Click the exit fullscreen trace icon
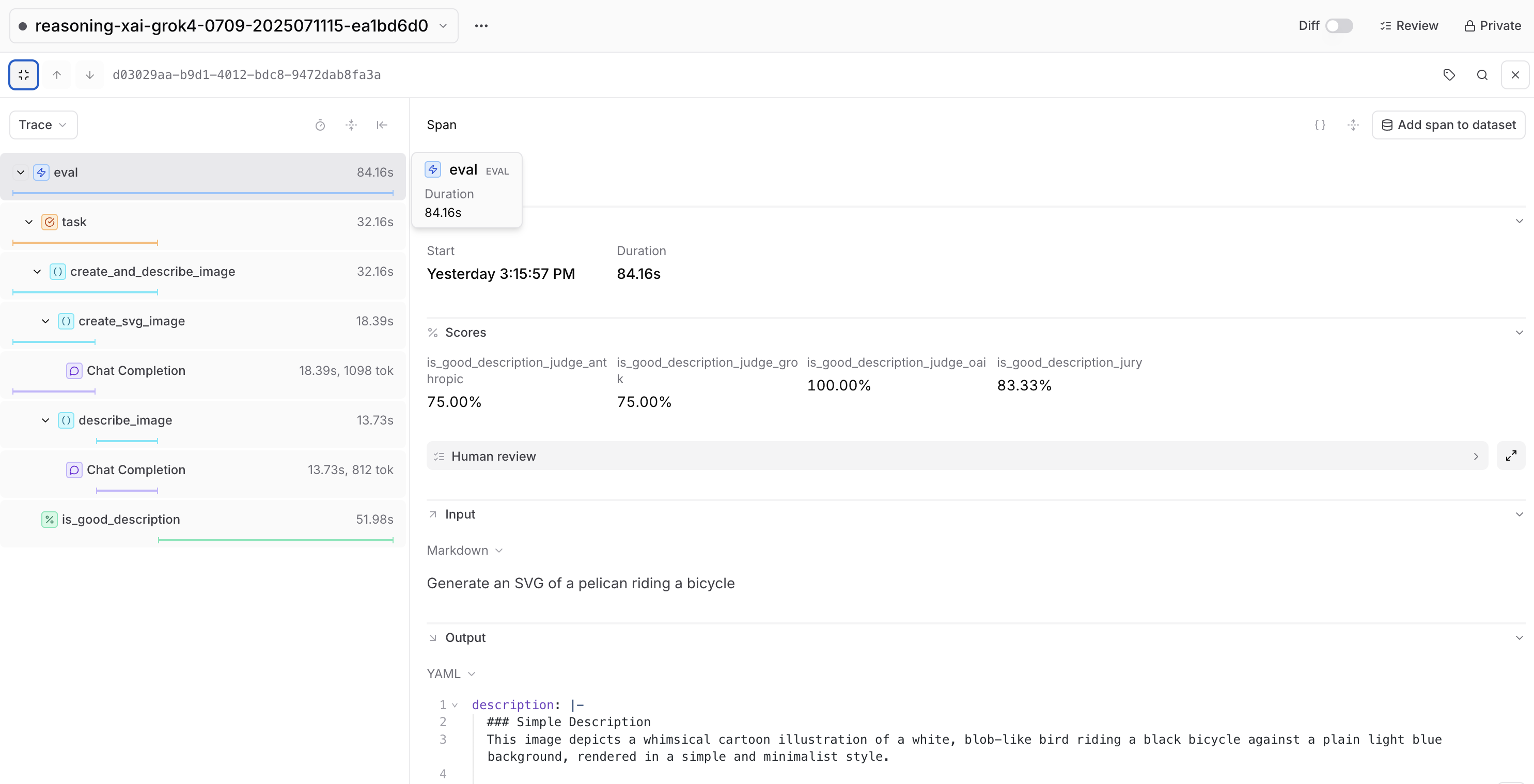 pos(24,75)
